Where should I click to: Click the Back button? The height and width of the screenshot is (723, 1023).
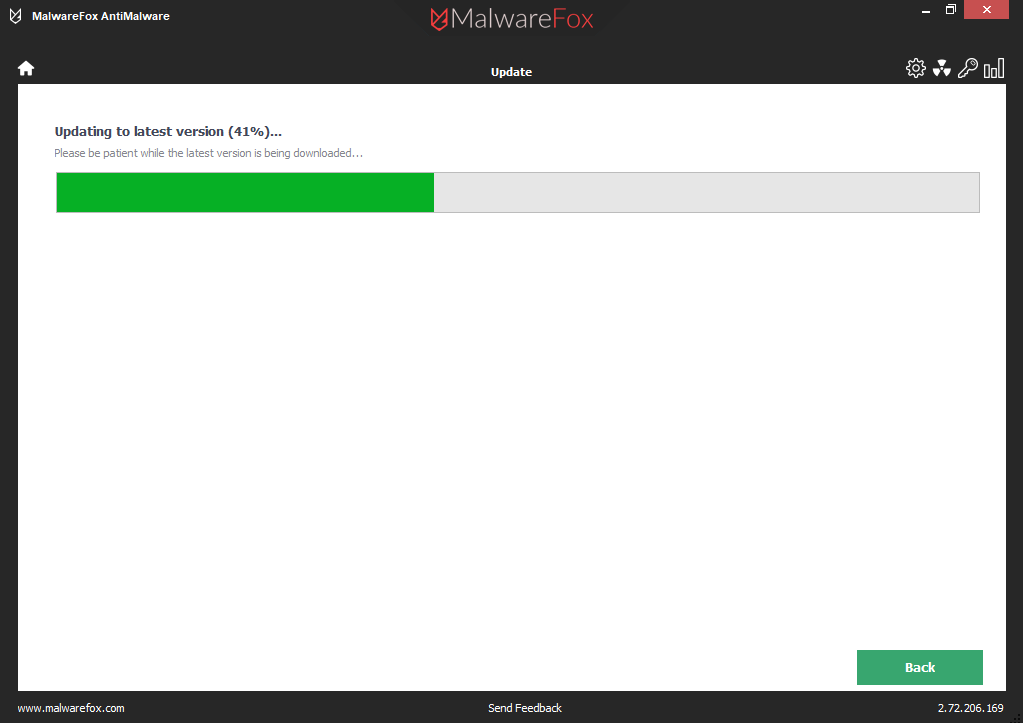(x=919, y=667)
